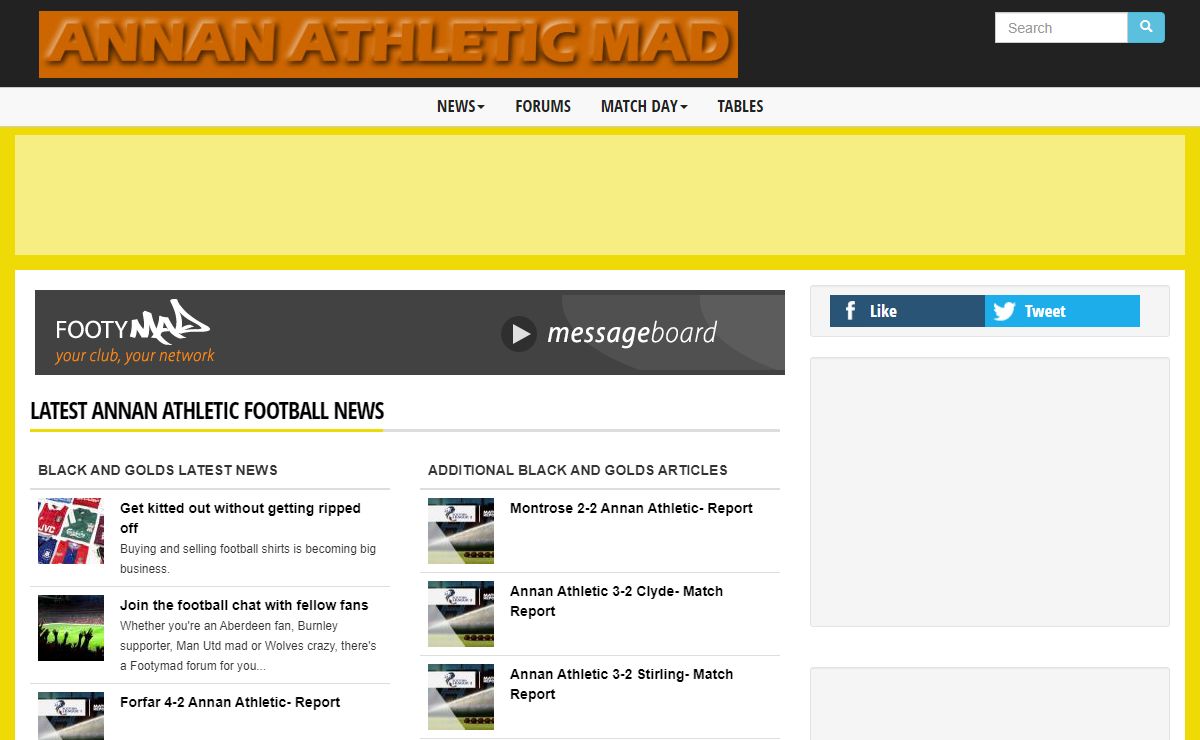1200x740 pixels.
Task: Open the messageboard banner text
Action: point(631,333)
